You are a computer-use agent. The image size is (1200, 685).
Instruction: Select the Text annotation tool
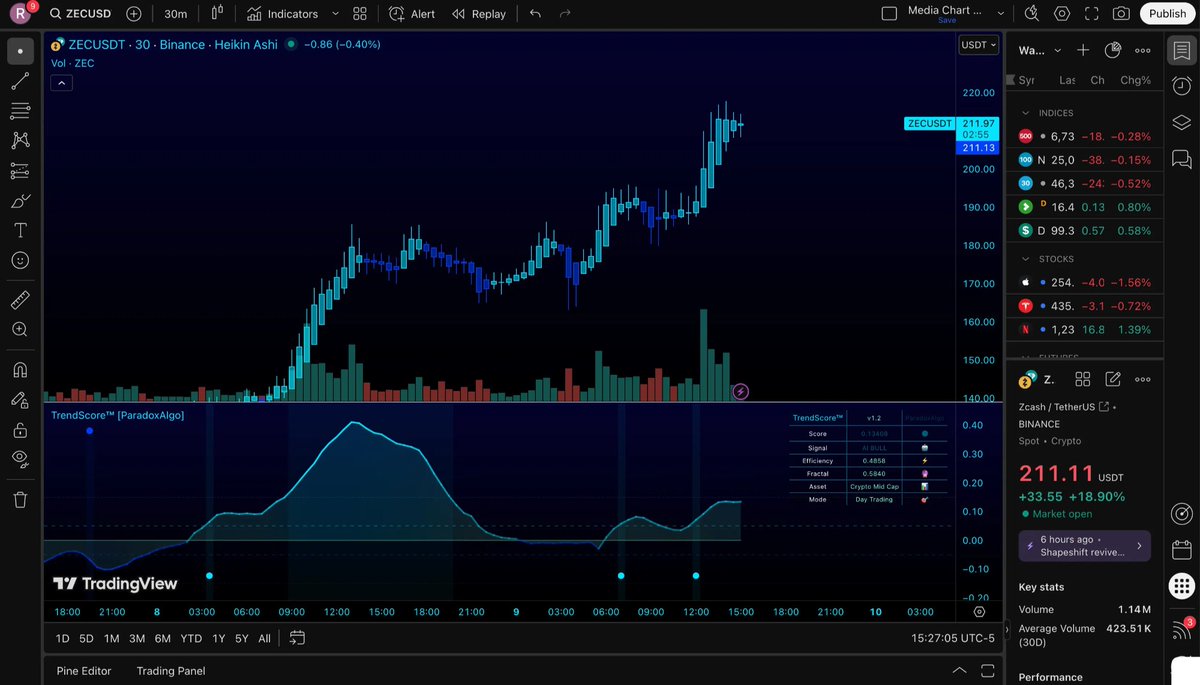pos(20,230)
